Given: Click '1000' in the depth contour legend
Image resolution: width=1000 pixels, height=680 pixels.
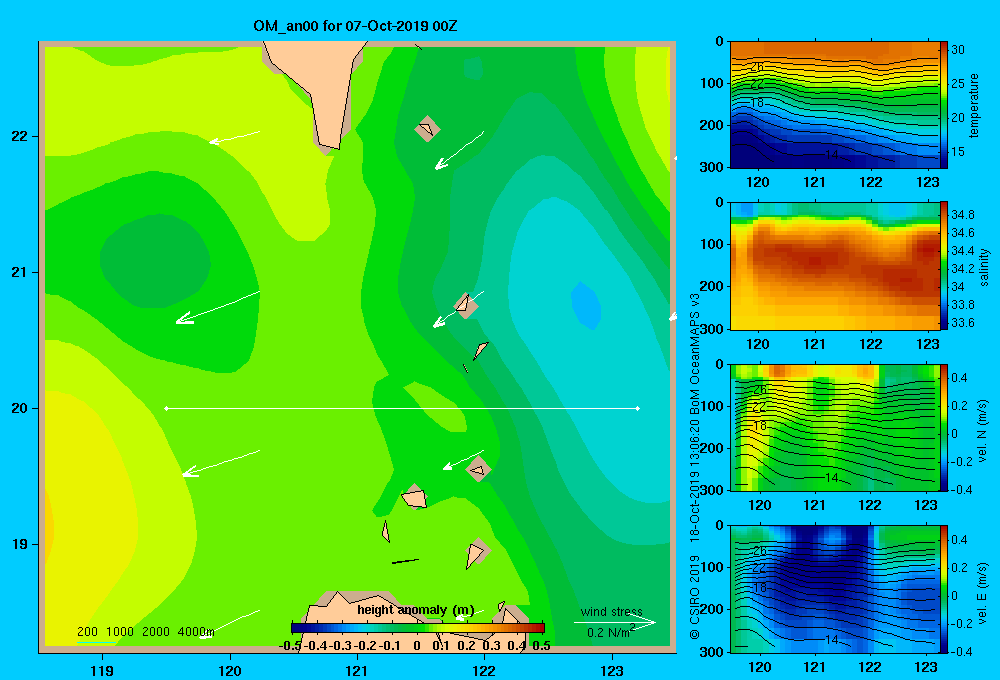Looking at the screenshot, I should tap(120, 632).
